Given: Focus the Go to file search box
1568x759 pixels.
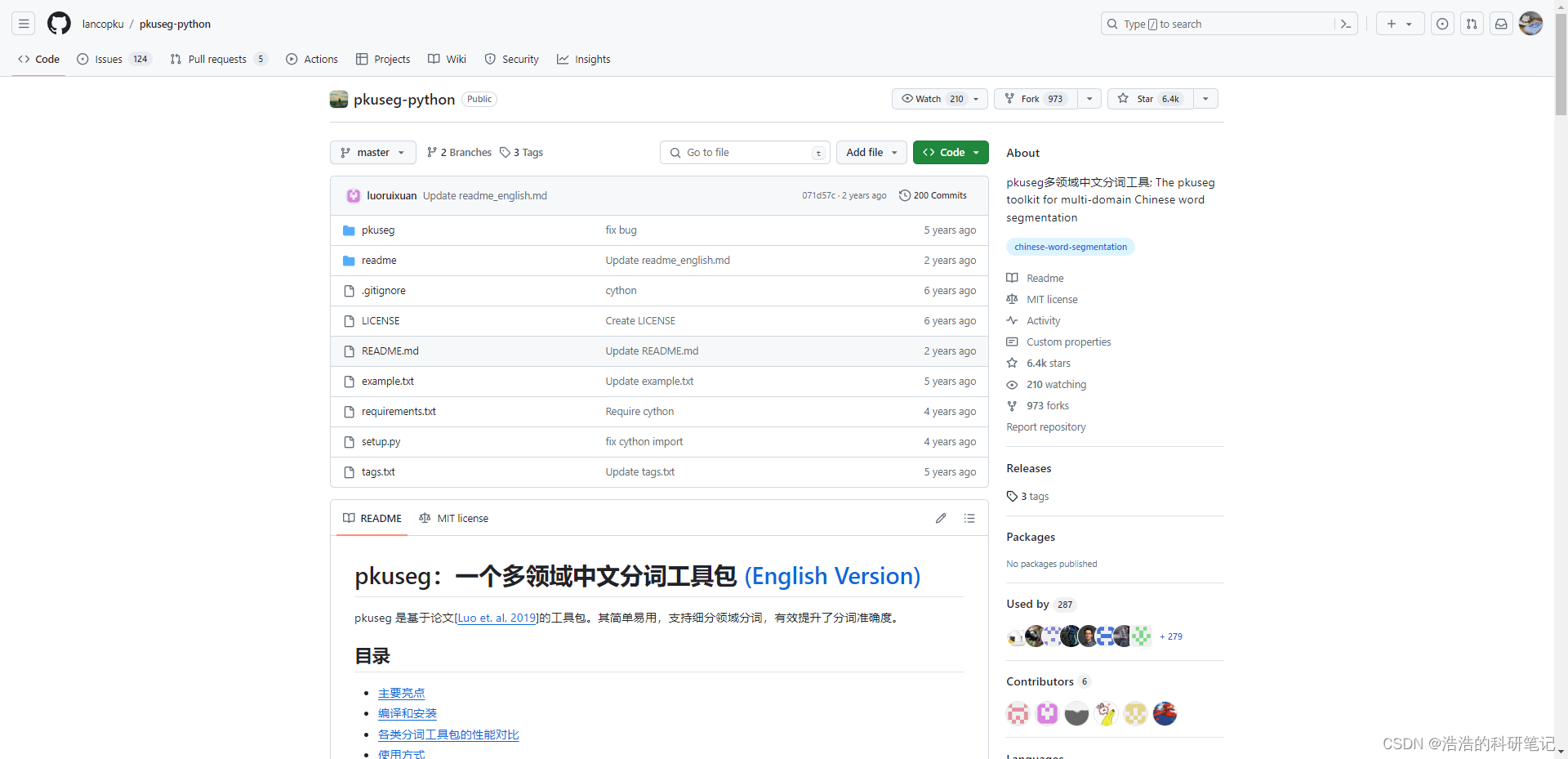Looking at the screenshot, I should point(745,153).
